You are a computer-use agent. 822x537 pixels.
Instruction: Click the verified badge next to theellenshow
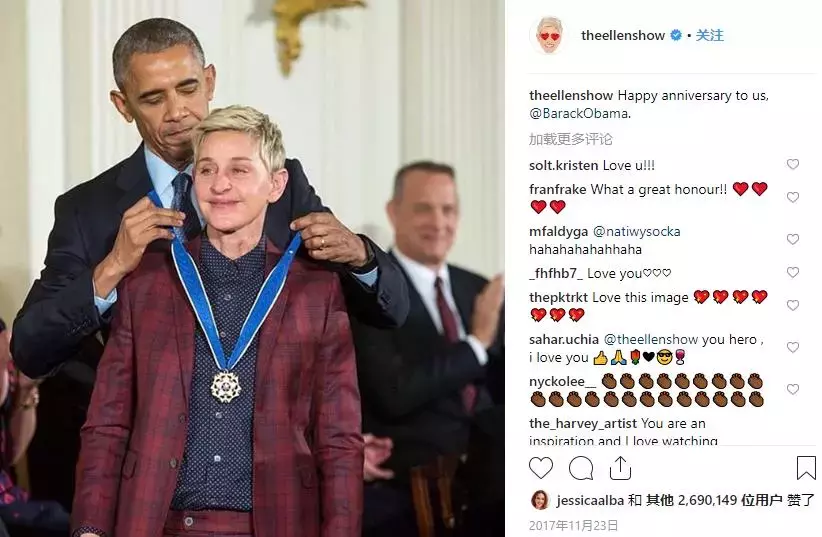pyautogui.click(x=676, y=35)
